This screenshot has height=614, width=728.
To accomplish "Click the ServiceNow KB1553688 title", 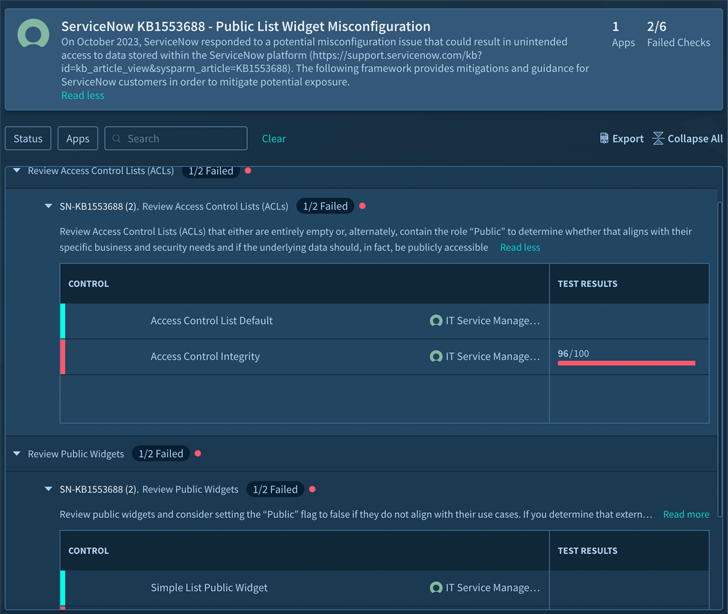I will point(246,26).
